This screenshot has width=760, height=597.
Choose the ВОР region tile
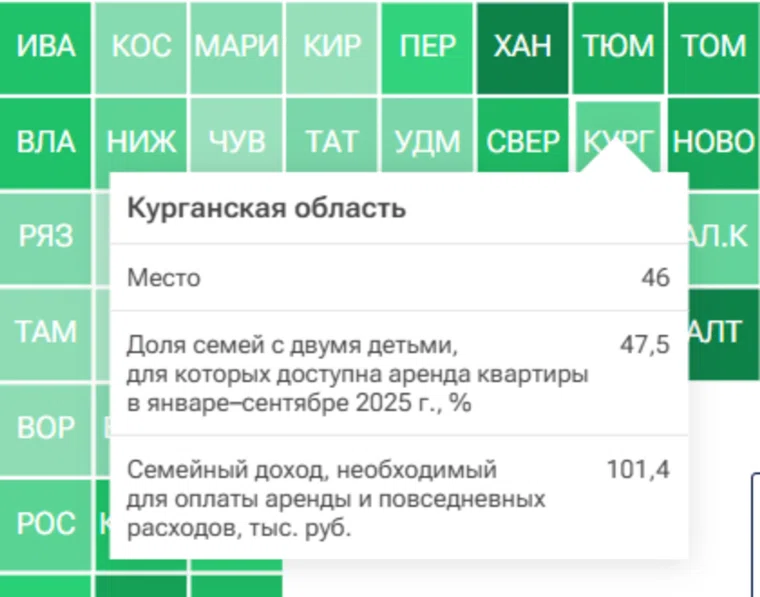coord(46,428)
